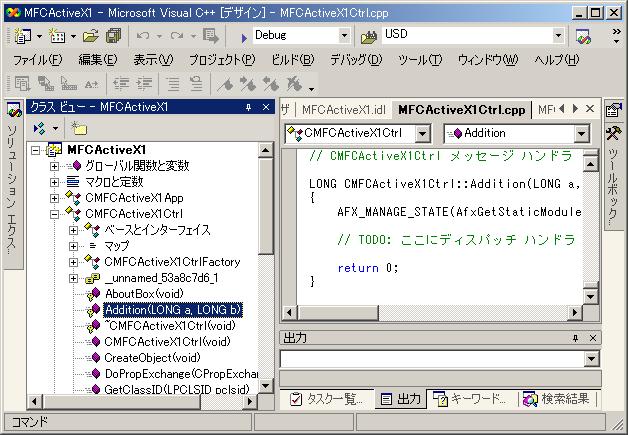The height and width of the screenshot is (435, 628).
Task: Click the Open File folder icon
Action: (91, 36)
